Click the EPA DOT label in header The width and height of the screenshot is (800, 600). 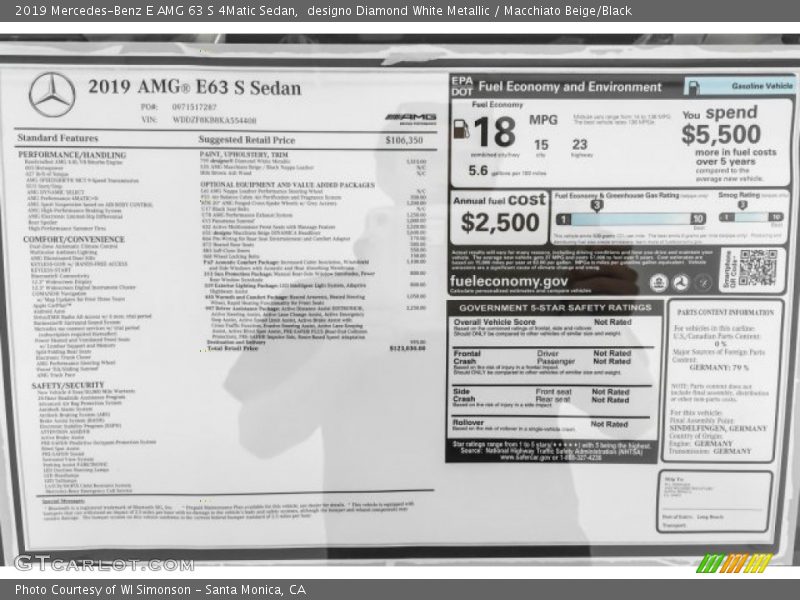click(462, 86)
